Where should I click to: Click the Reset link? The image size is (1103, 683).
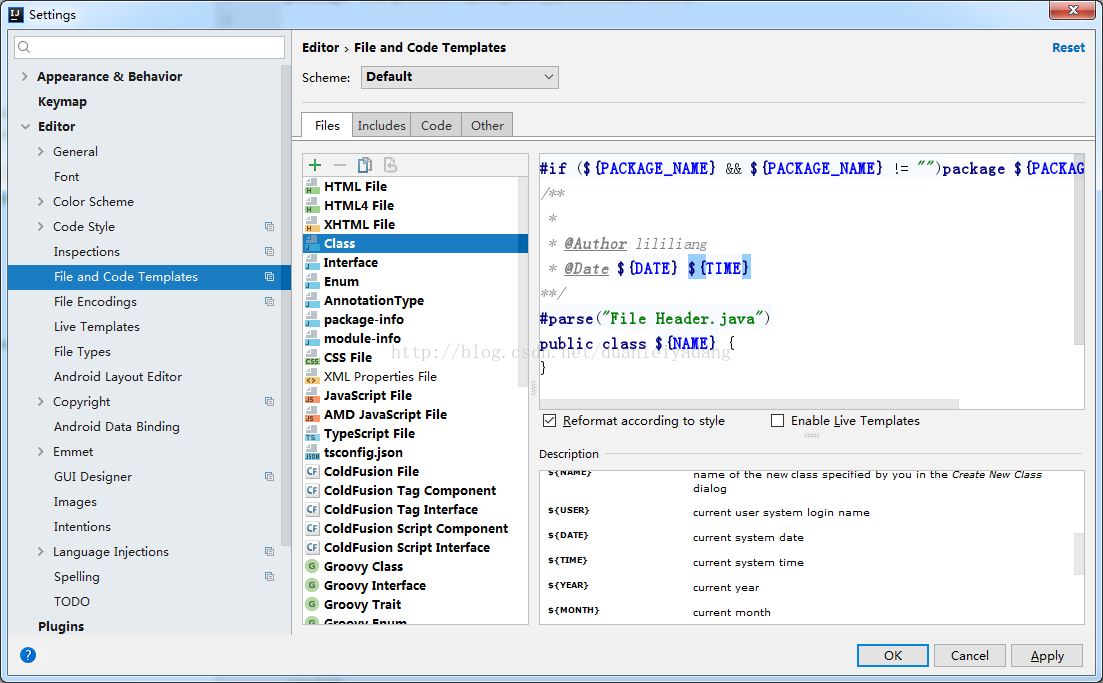click(x=1068, y=48)
